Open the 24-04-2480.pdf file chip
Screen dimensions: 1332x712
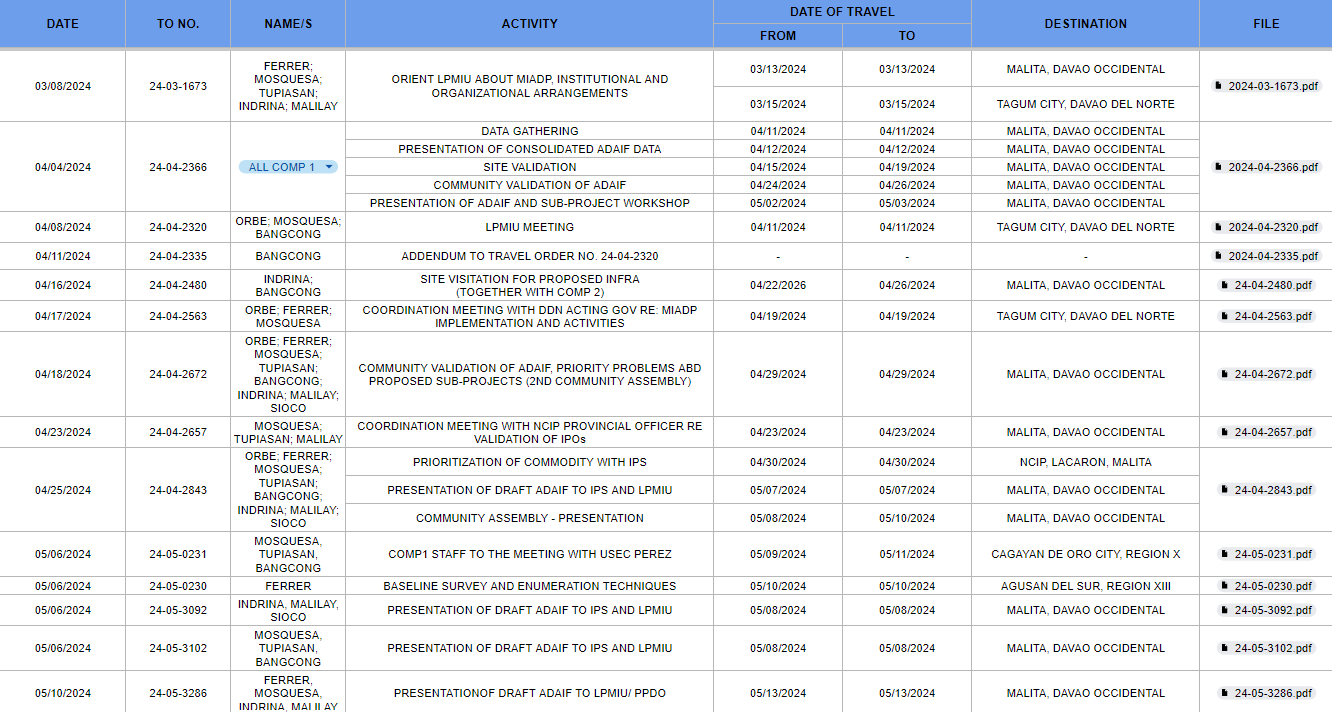1266,285
